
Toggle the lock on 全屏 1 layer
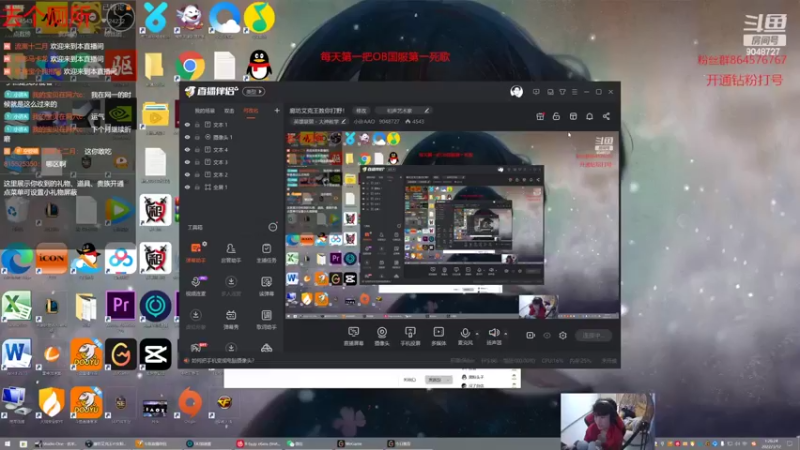point(197,187)
